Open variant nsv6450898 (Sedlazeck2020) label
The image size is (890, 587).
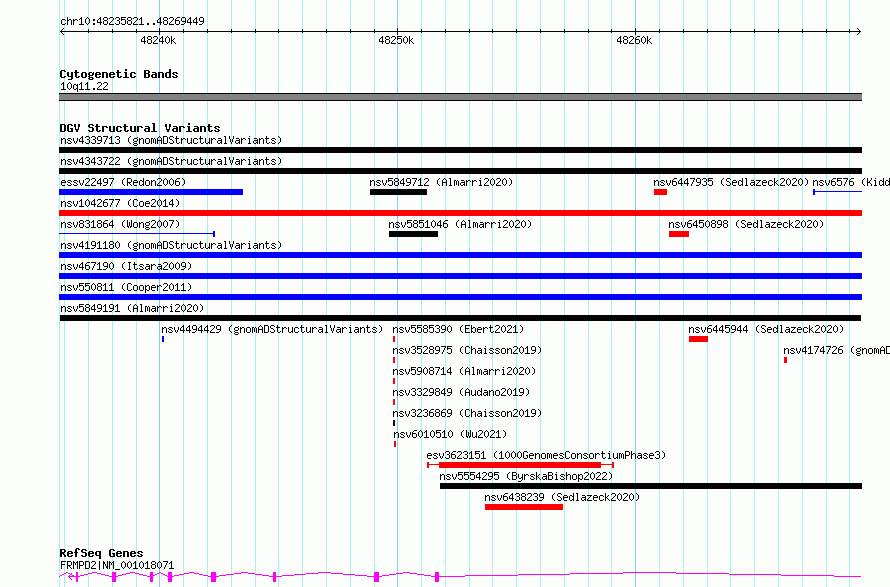746,224
